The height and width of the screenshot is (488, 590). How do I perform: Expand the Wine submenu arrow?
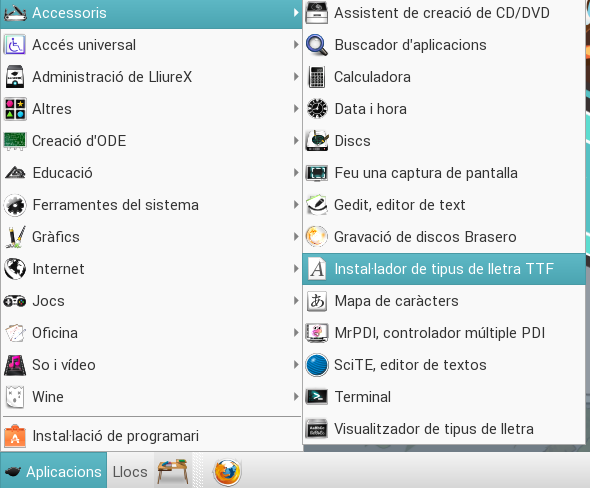296,397
